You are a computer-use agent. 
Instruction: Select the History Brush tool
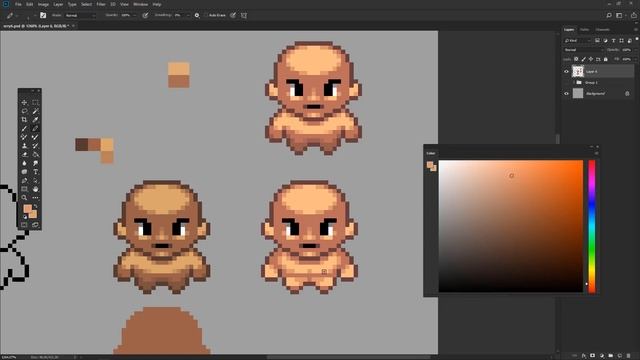(35, 146)
